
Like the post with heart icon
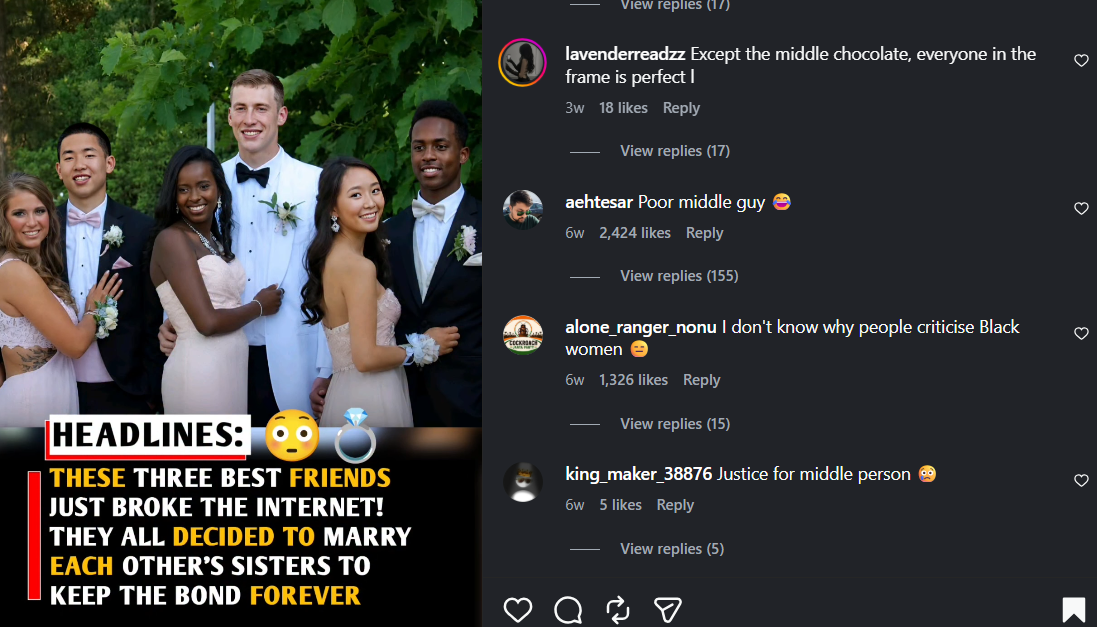coord(518,610)
